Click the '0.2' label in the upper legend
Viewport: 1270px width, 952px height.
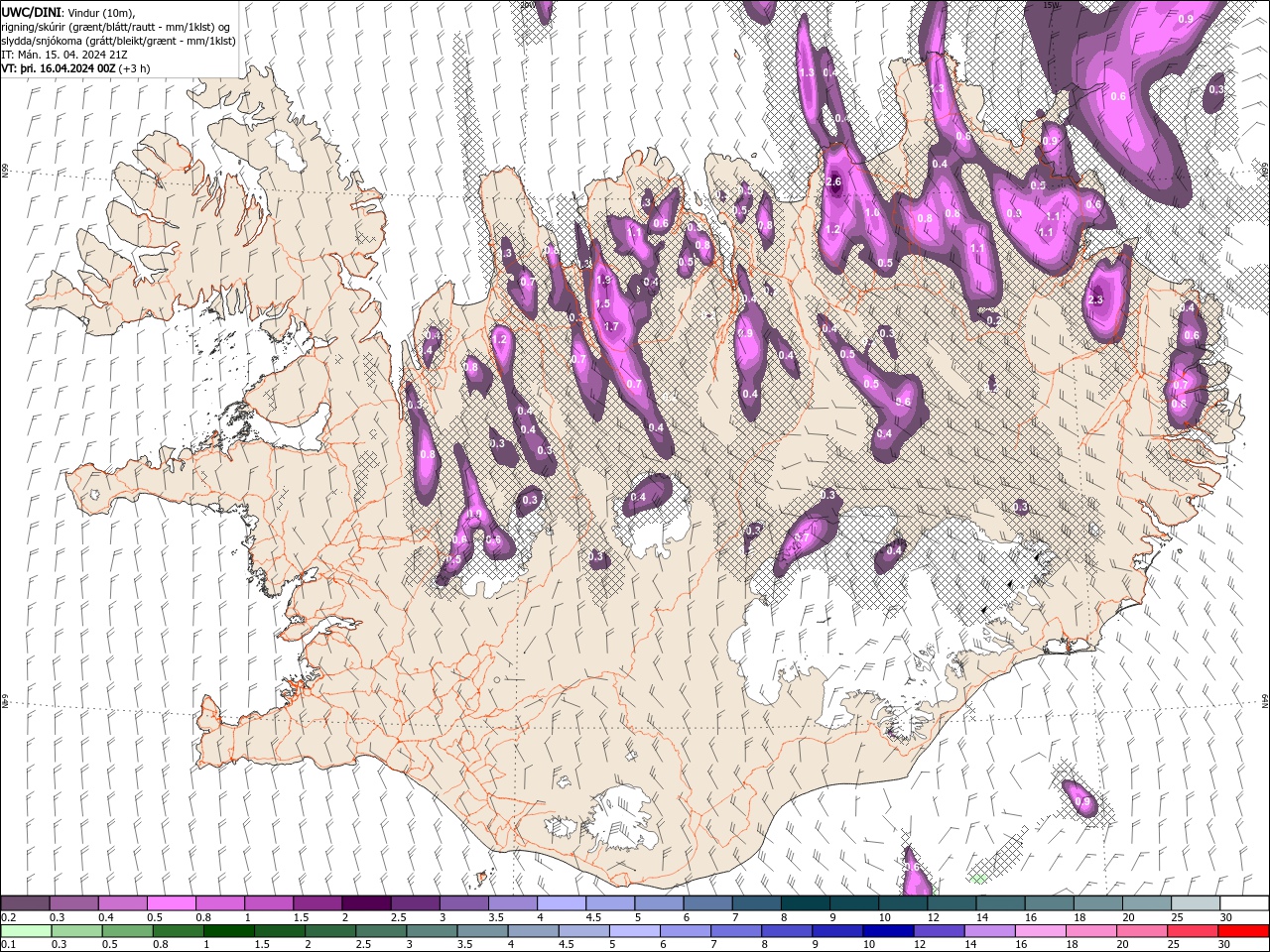point(7,917)
